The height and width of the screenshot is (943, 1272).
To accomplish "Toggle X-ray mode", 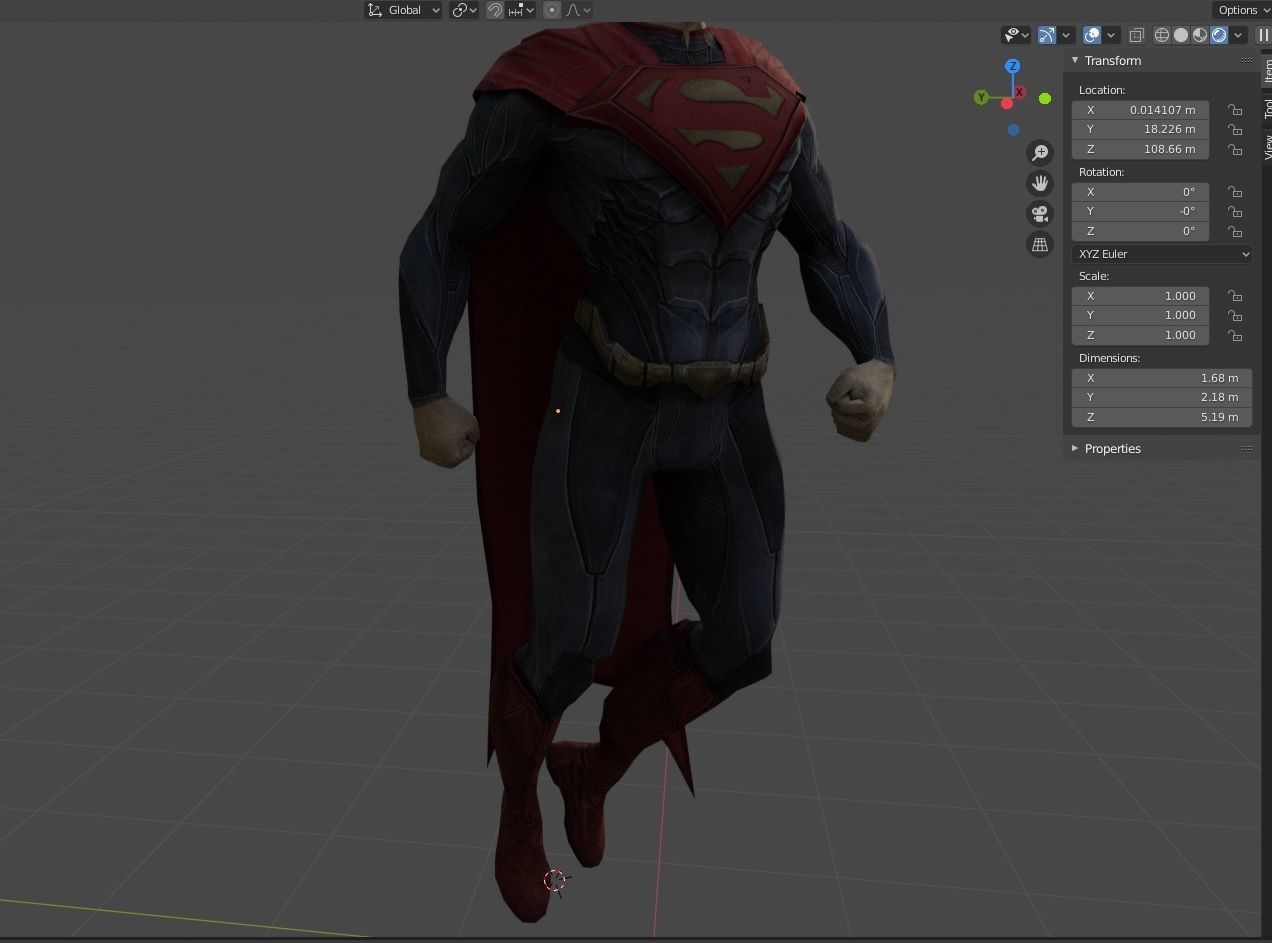I will point(1137,35).
